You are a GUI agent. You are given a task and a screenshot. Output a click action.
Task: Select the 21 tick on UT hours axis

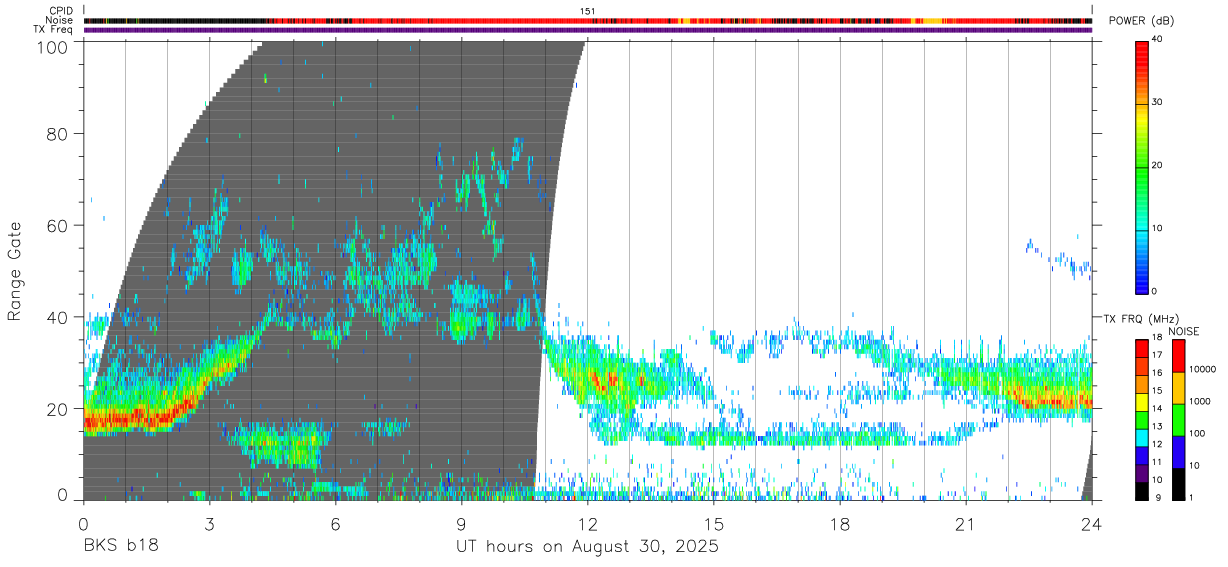pyautogui.click(x=966, y=523)
